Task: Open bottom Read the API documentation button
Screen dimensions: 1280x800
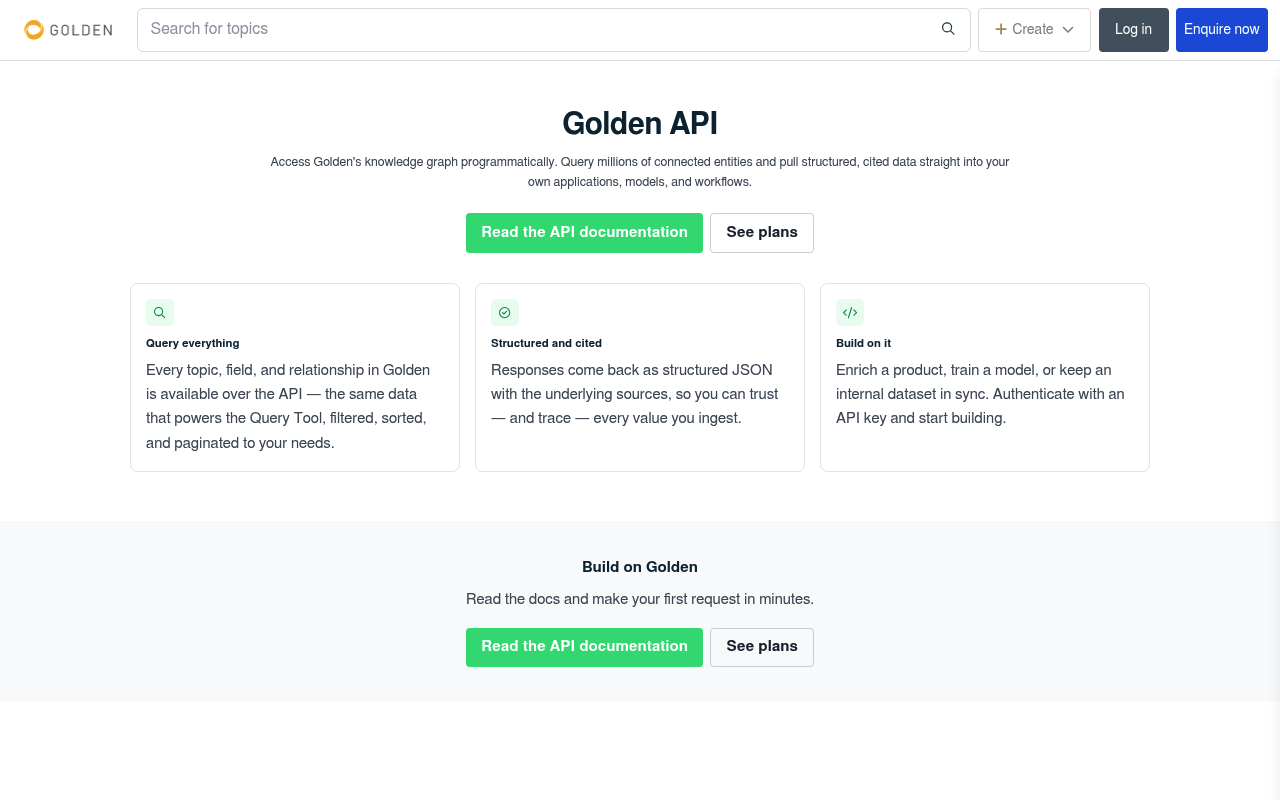Action: (584, 647)
